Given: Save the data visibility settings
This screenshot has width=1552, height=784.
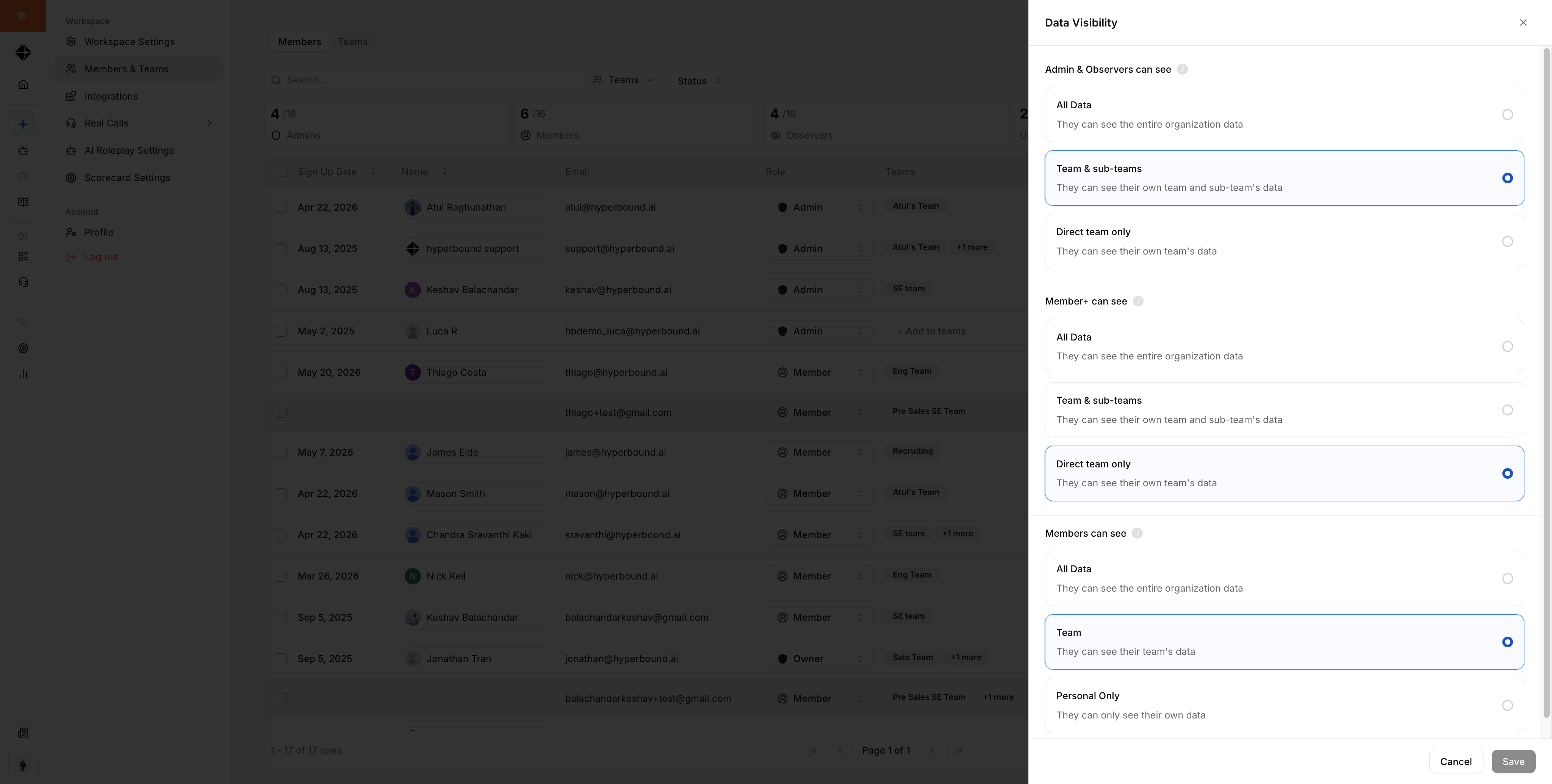Looking at the screenshot, I should pos(1513,762).
